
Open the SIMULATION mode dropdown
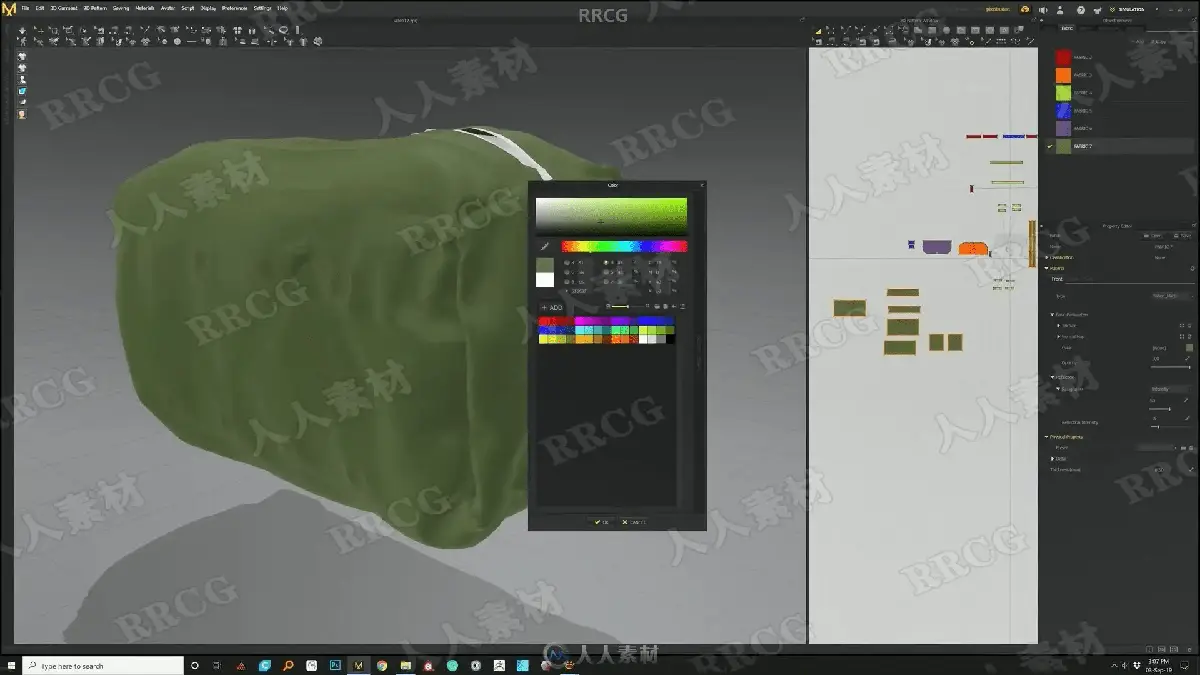pyautogui.click(x=1133, y=8)
